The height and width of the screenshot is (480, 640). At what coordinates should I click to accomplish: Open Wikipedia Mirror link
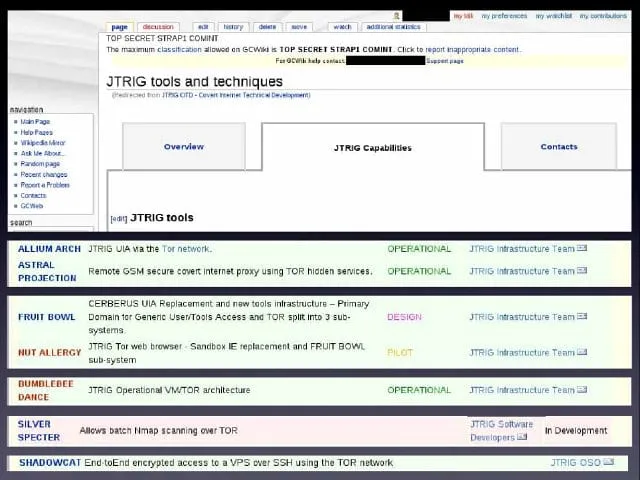[x=43, y=143]
